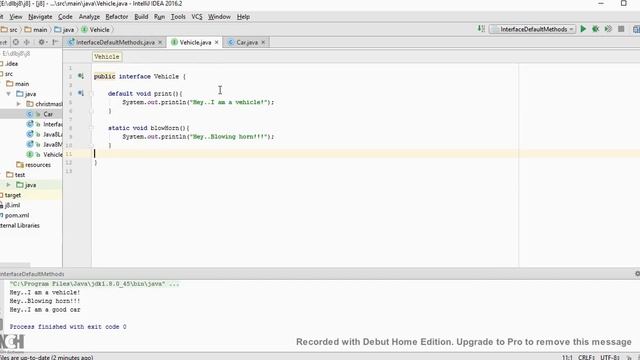Click the CRLF line separator in status bar
640x360 pixels.
[x=586, y=357]
